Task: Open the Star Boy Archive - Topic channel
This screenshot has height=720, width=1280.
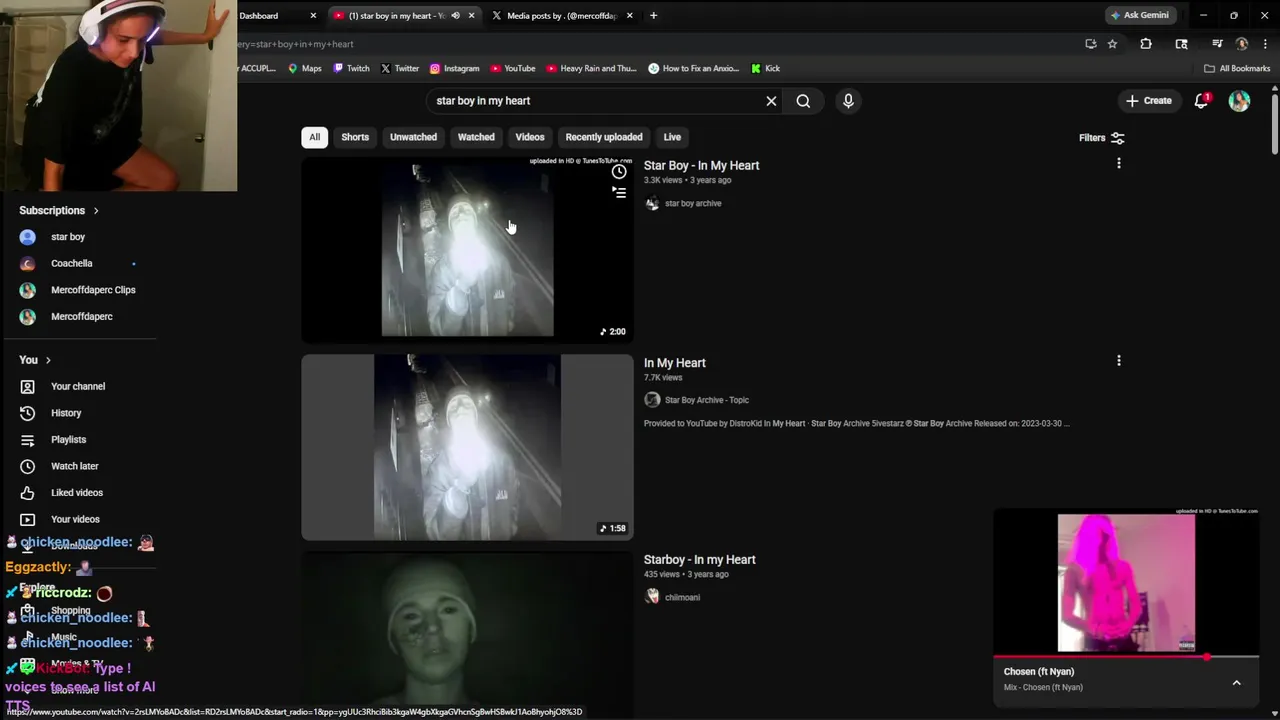Action: coord(707,400)
